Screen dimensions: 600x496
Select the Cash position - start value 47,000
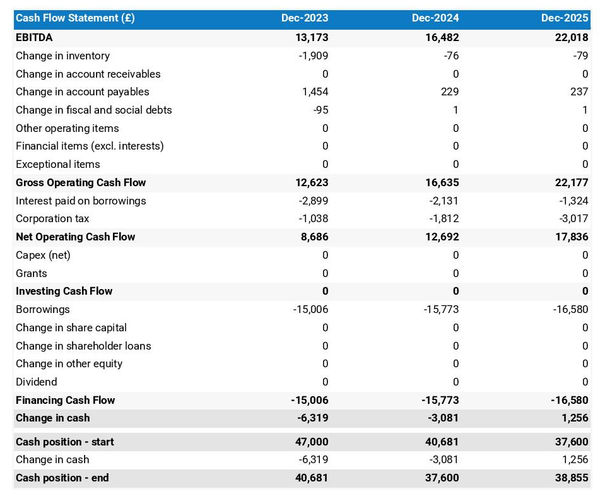311,442
